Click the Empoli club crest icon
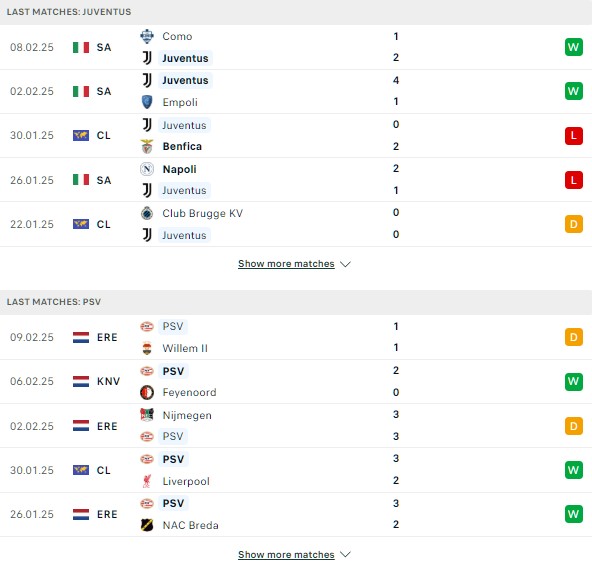 (147, 102)
